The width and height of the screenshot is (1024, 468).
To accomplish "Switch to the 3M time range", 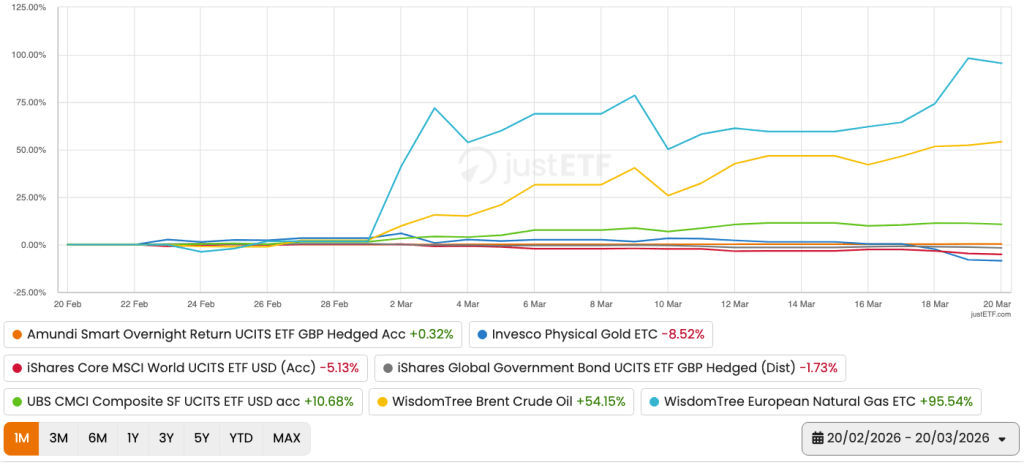I will 58,439.
